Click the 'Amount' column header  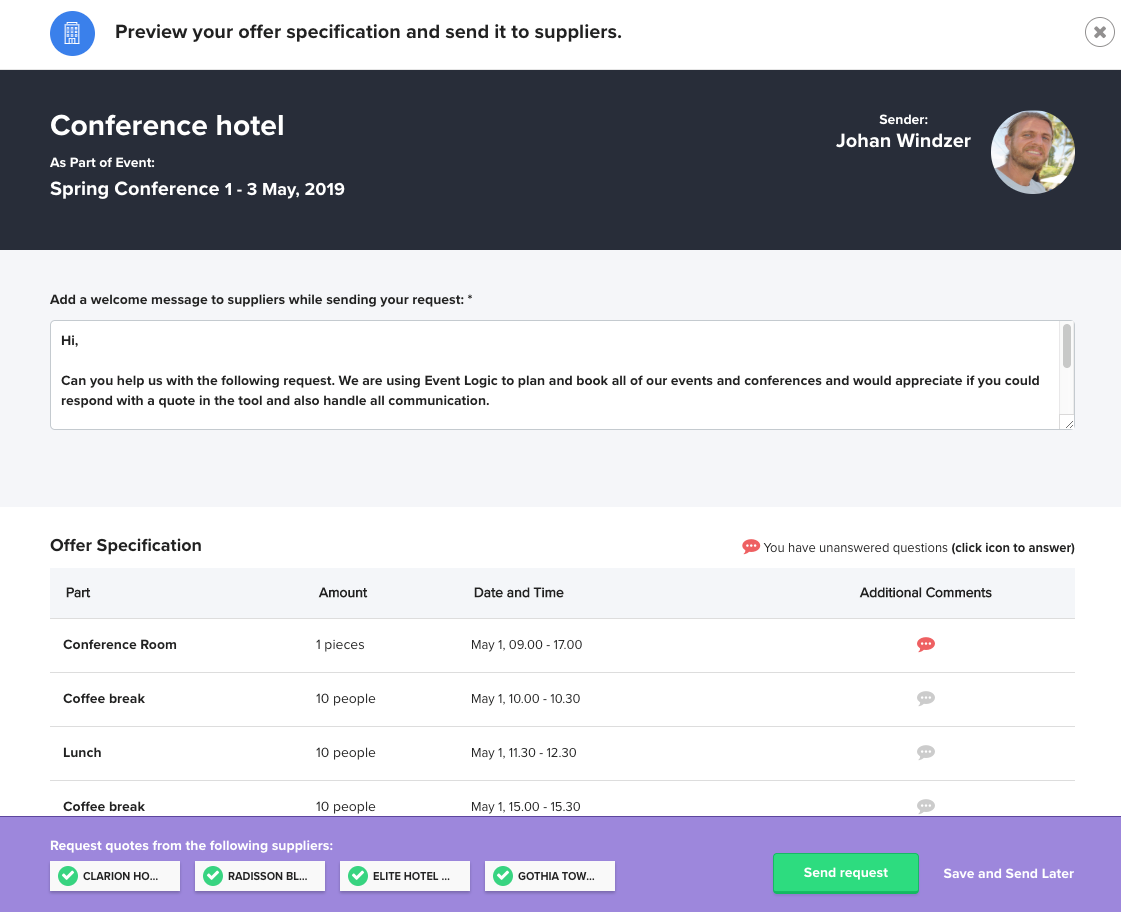343,593
